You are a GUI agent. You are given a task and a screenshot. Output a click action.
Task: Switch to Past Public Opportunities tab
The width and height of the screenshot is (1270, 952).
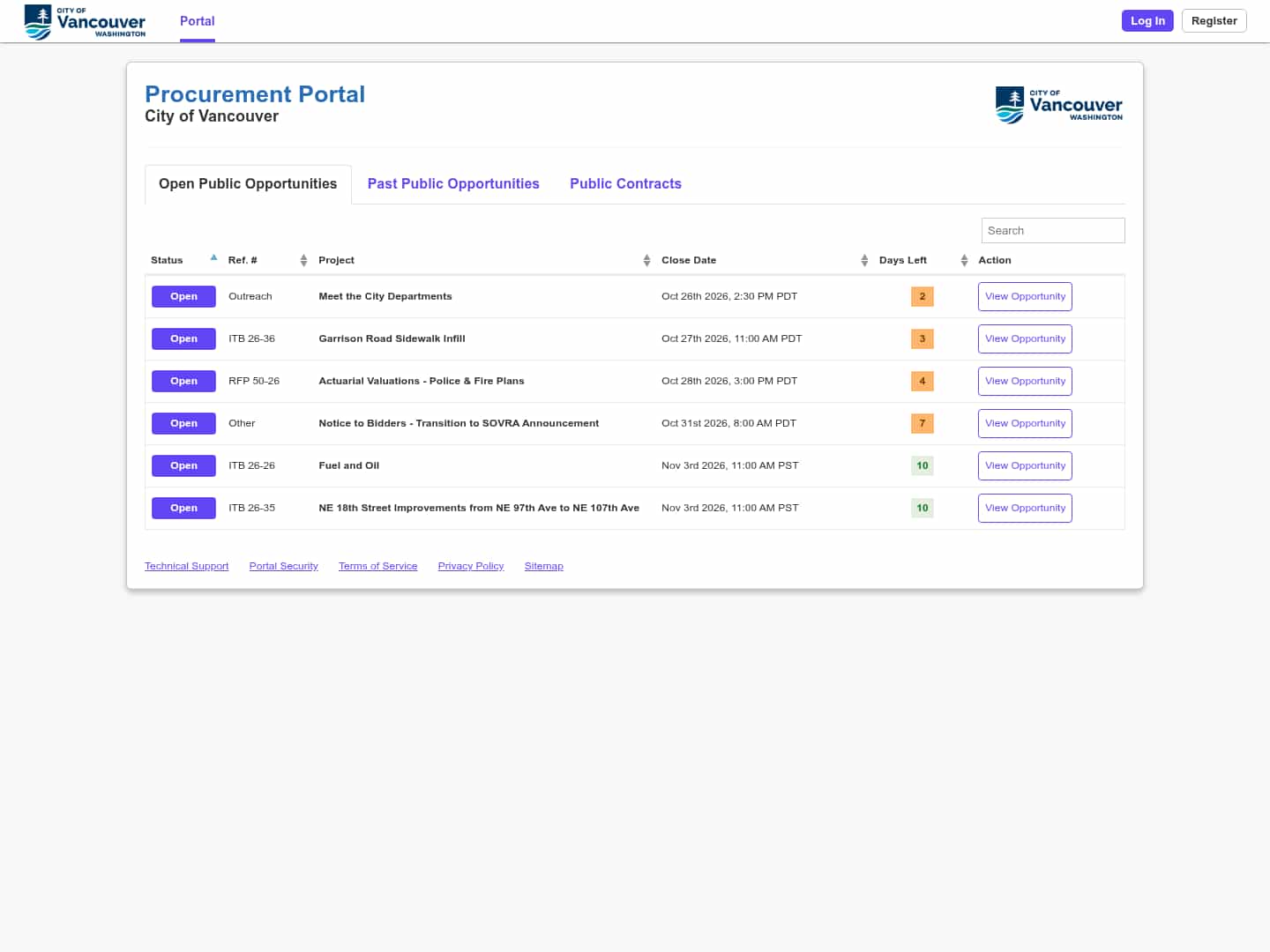point(453,183)
